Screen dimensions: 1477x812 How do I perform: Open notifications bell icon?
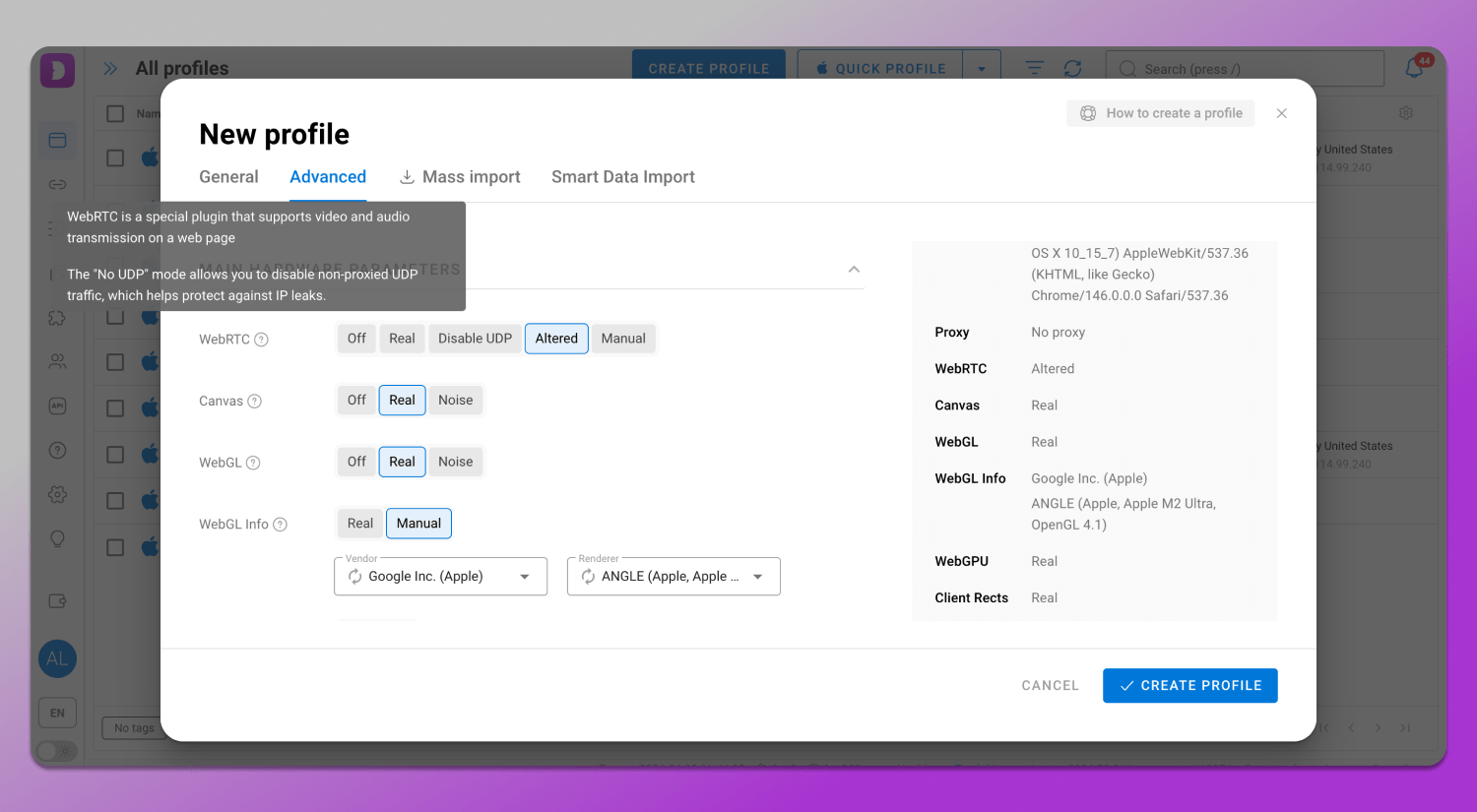click(1414, 68)
